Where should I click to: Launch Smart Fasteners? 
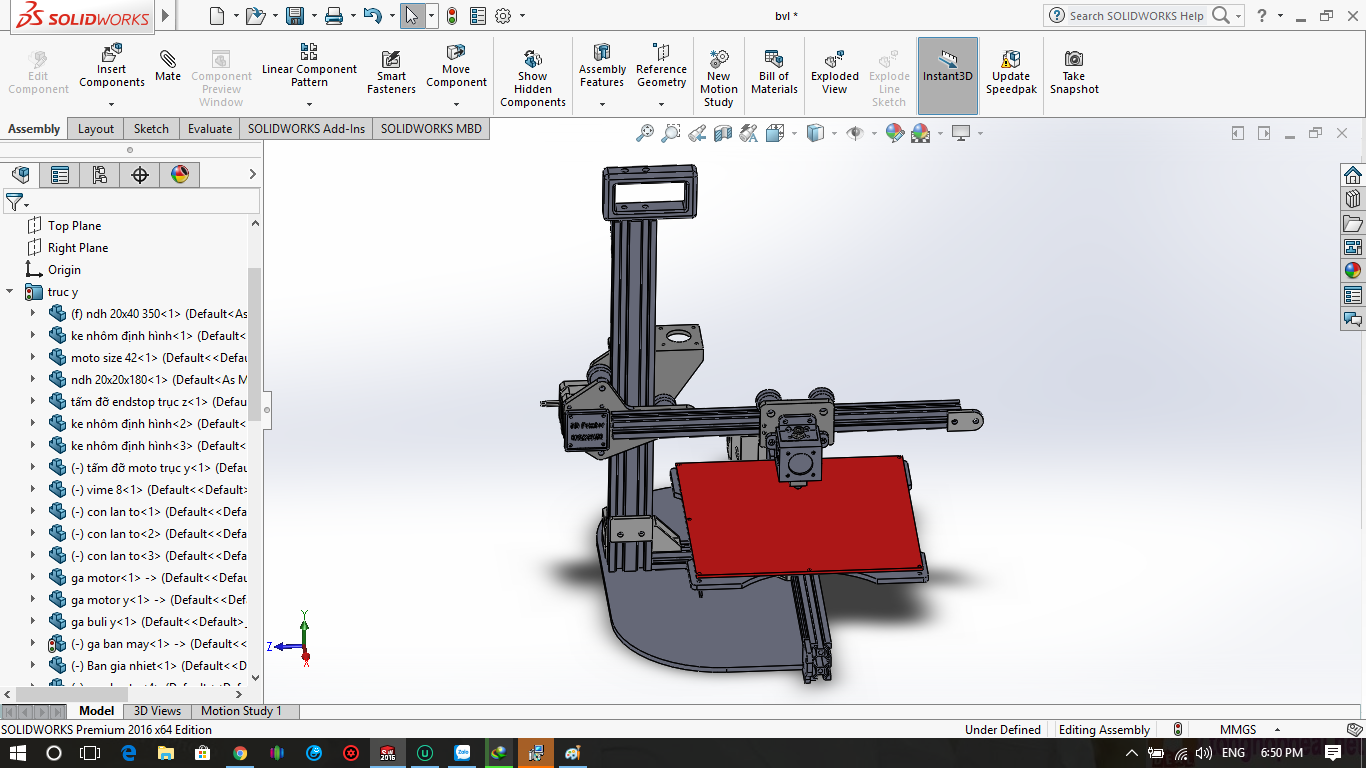(391, 71)
